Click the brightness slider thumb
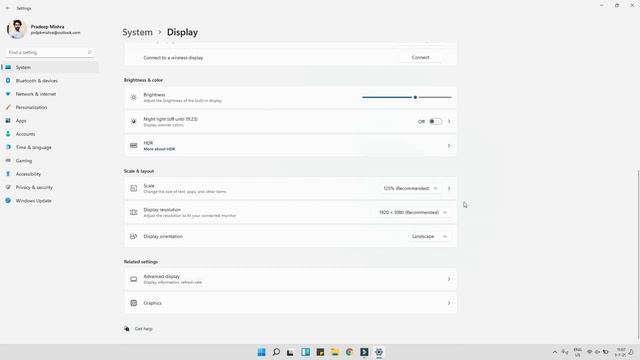Viewport: 640px width, 360px height. click(415, 98)
